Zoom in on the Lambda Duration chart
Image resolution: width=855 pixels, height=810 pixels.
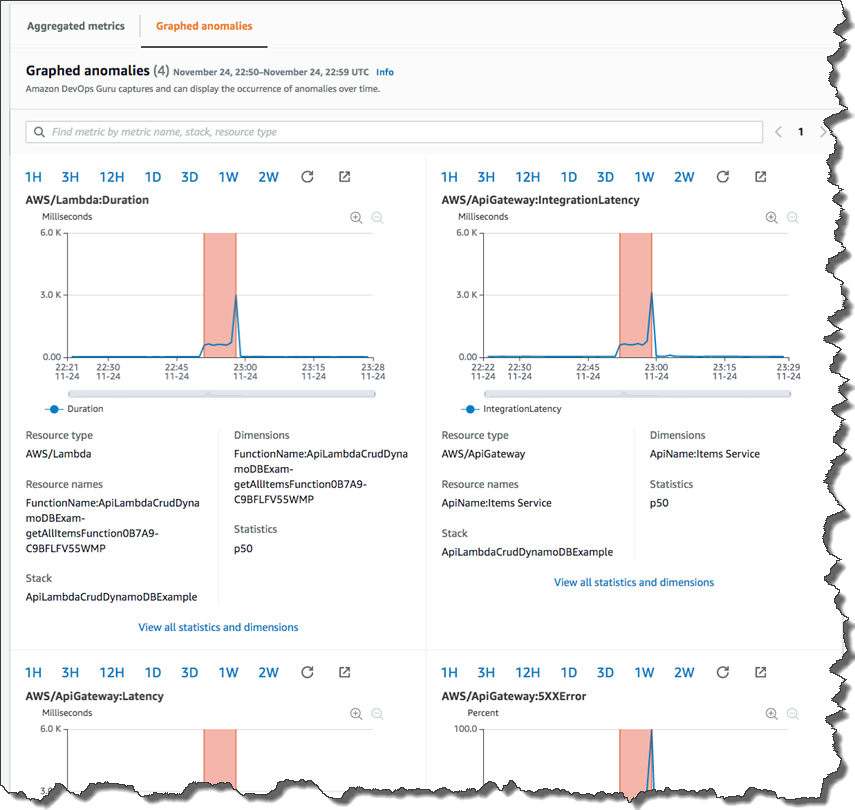tap(356, 218)
